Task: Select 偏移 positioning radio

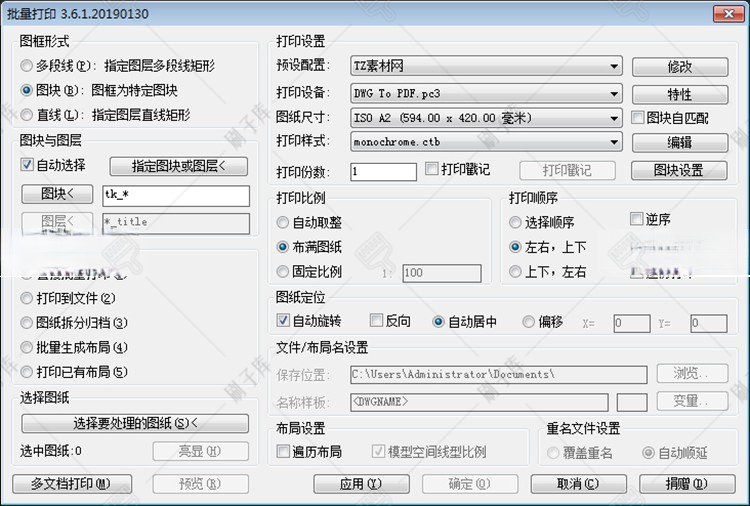Action: (529, 322)
